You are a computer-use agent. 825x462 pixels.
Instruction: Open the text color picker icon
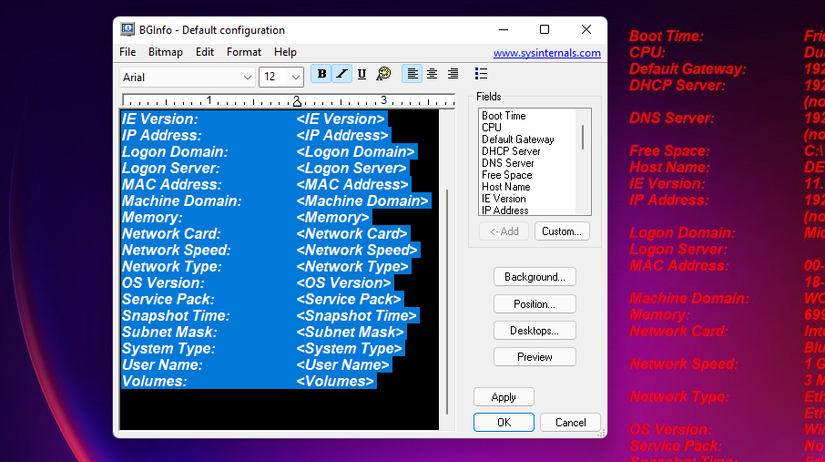(384, 74)
